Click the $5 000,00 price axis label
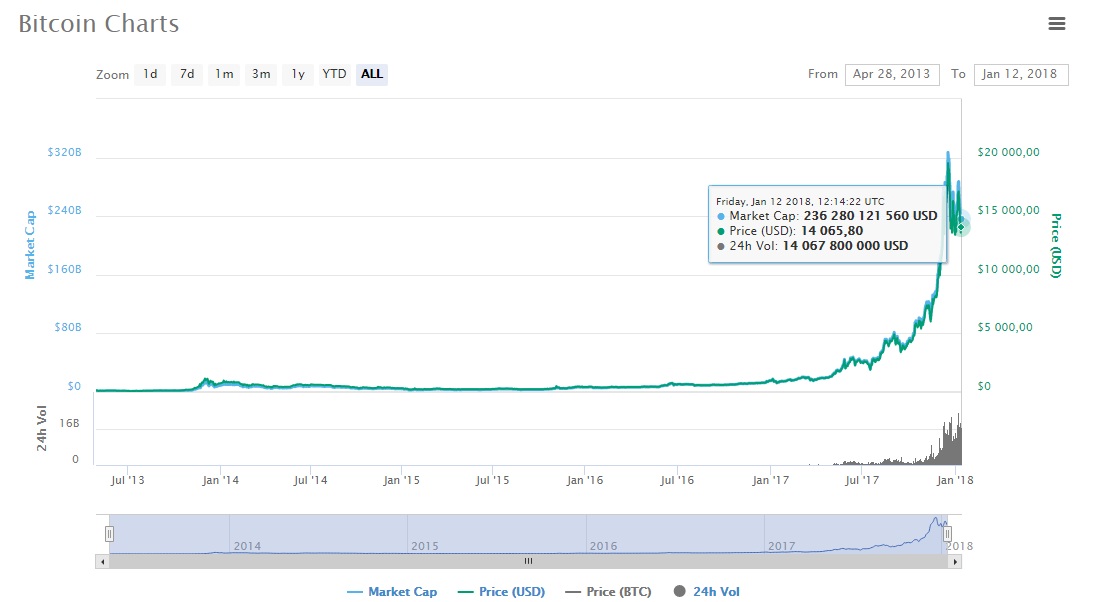This screenshot has width=1093, height=602. click(x=1004, y=327)
